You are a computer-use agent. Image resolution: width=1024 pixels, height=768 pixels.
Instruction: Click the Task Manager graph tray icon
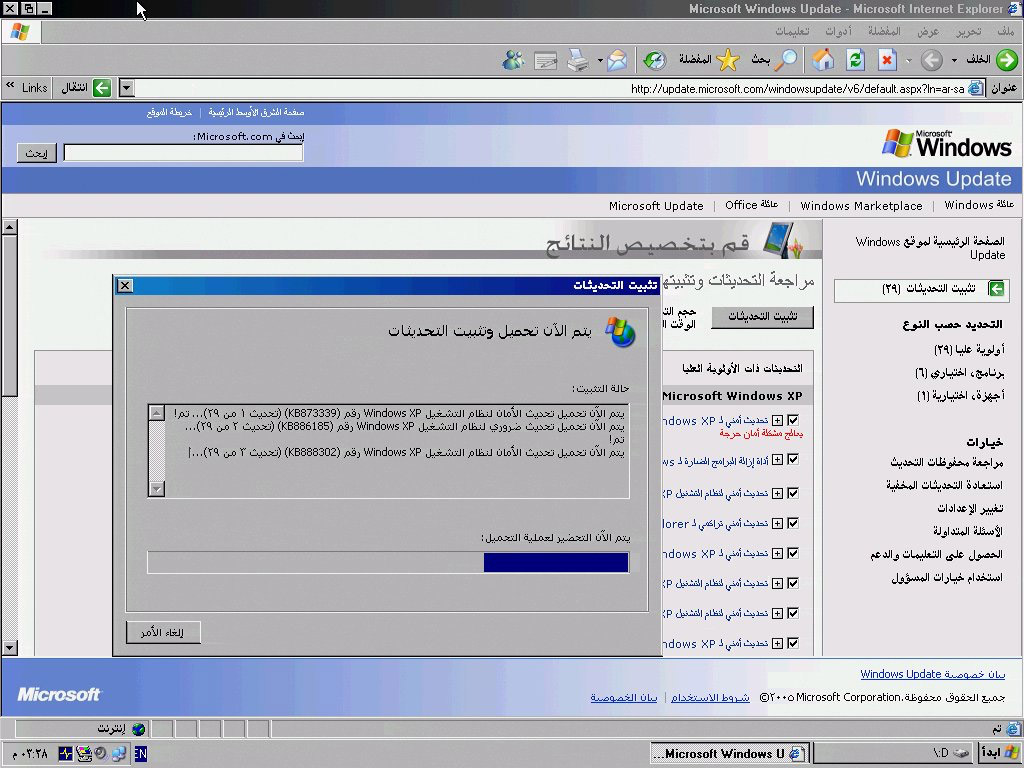[x=66, y=754]
